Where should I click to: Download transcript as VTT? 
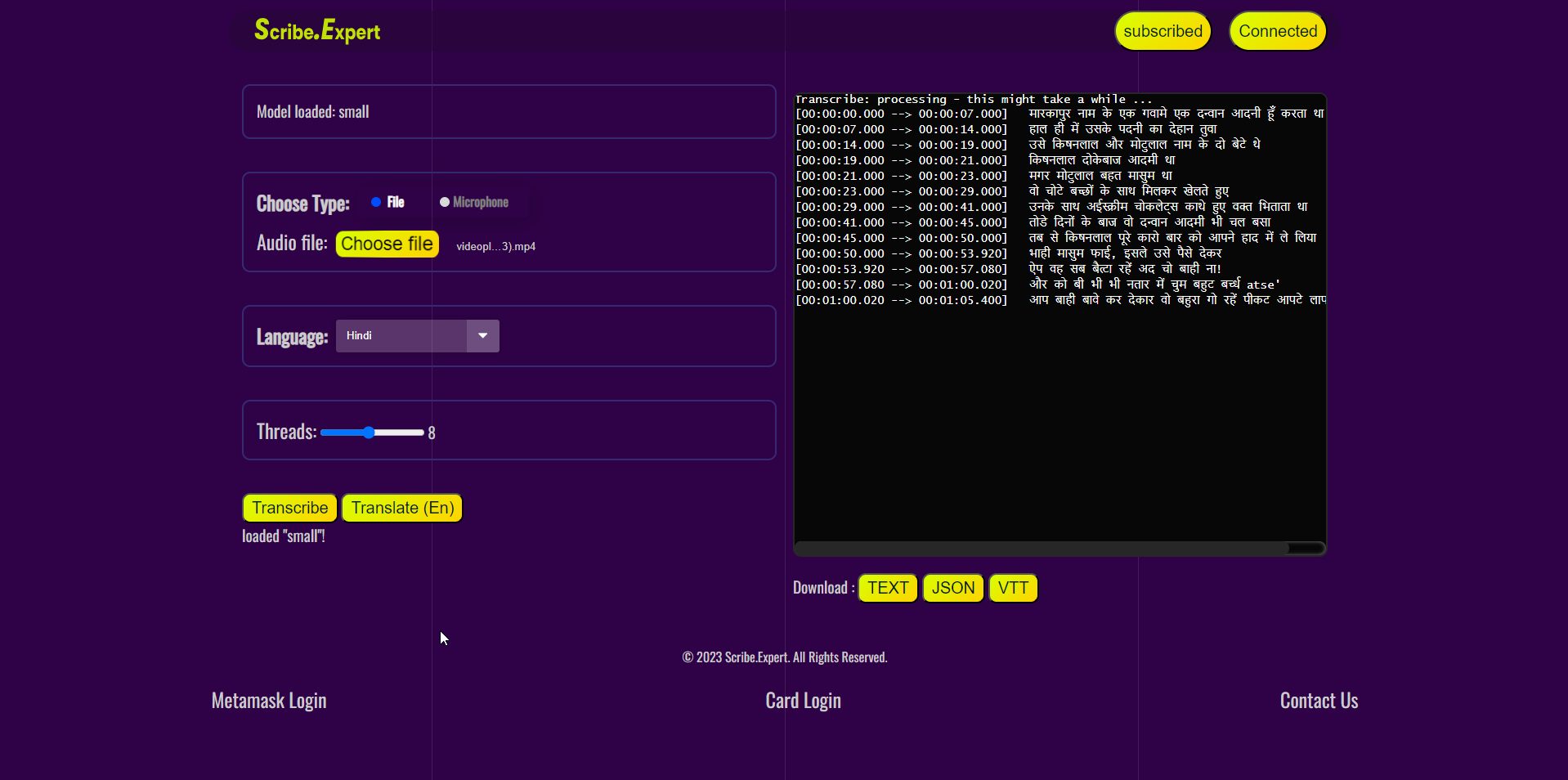coord(1013,588)
